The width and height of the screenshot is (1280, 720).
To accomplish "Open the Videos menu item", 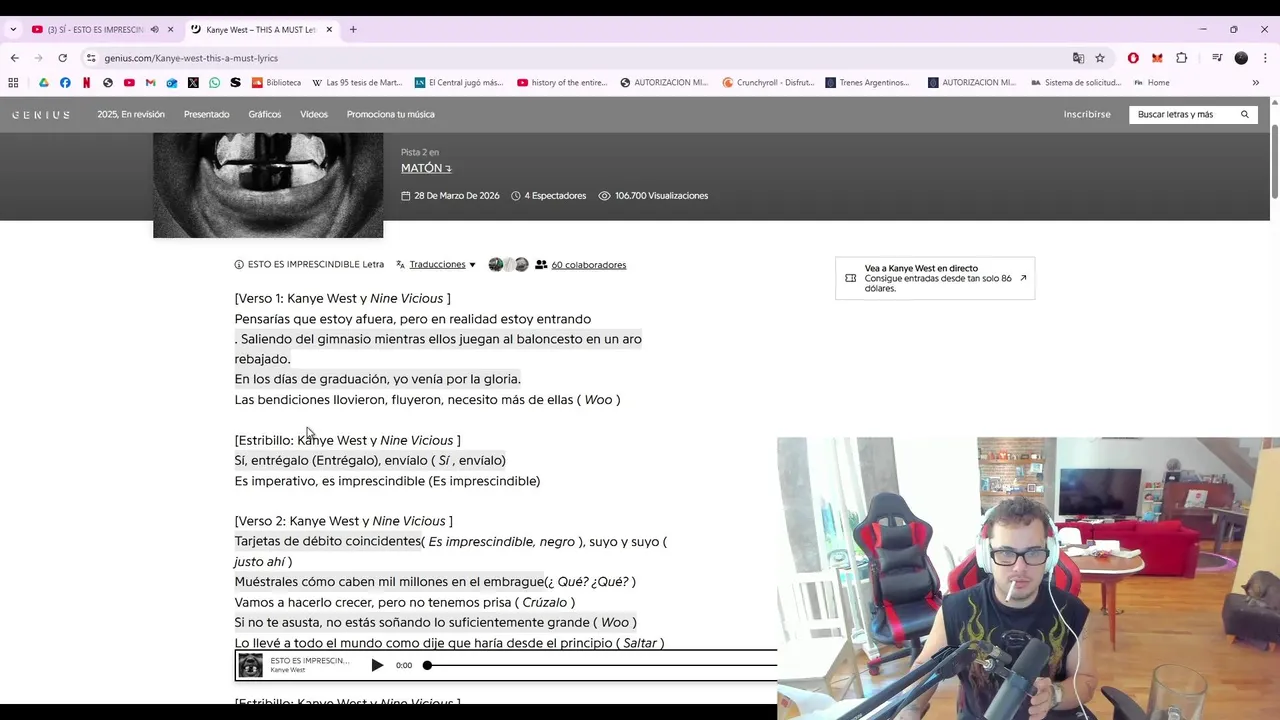I will pos(314,114).
